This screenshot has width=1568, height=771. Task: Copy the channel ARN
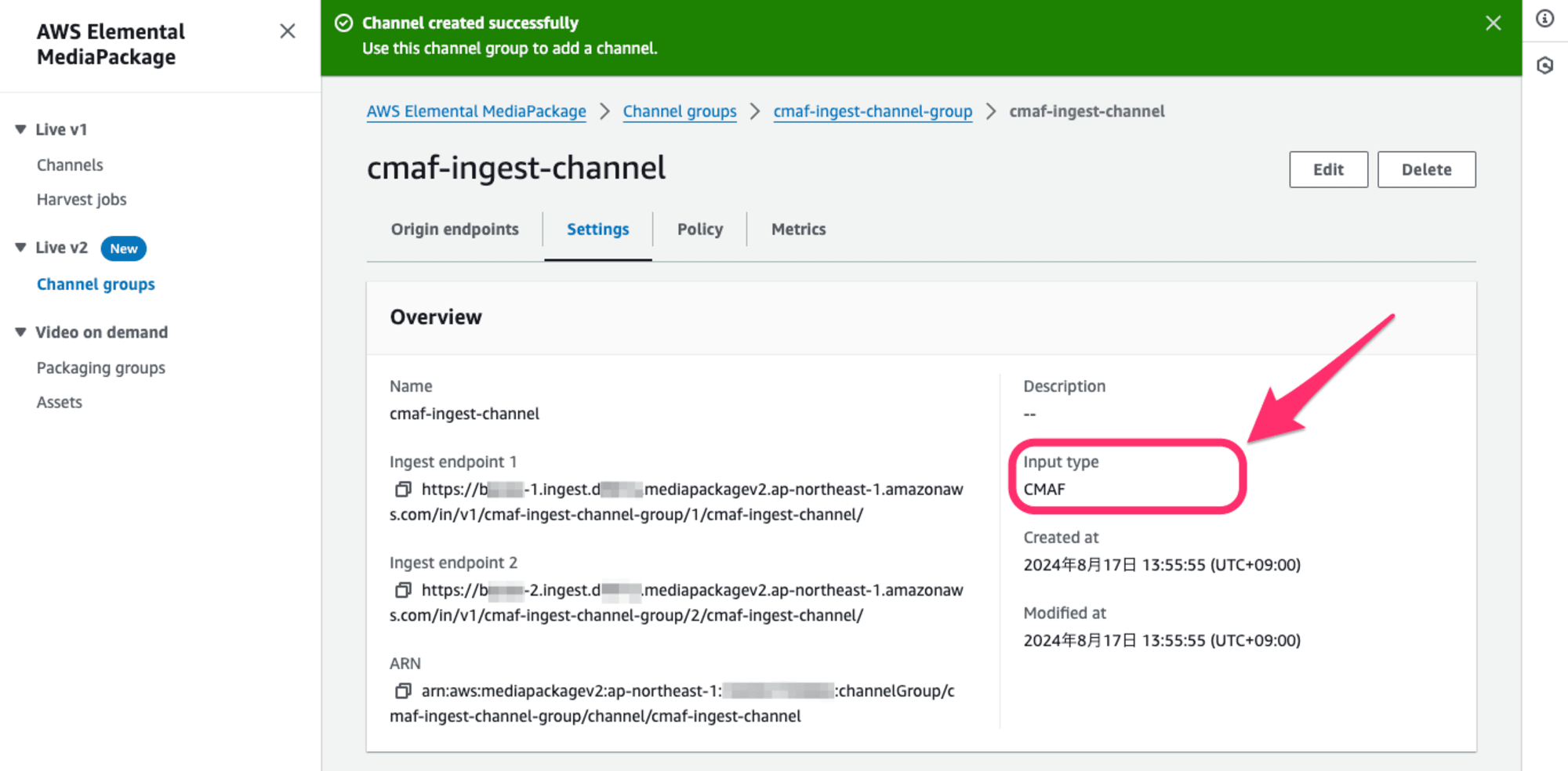(403, 691)
